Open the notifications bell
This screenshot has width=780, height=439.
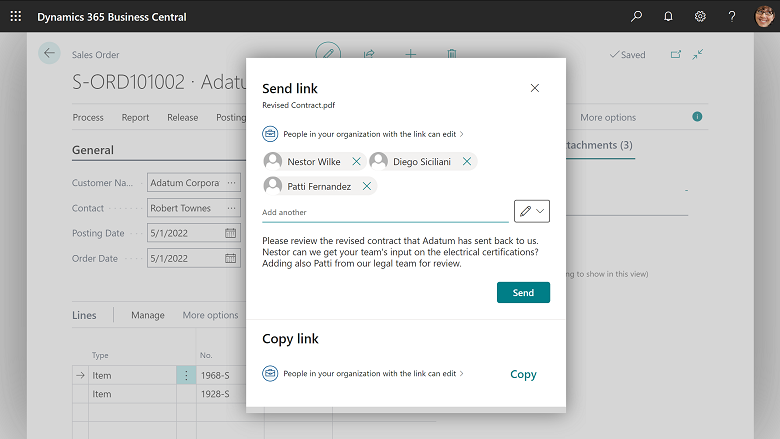coord(668,16)
